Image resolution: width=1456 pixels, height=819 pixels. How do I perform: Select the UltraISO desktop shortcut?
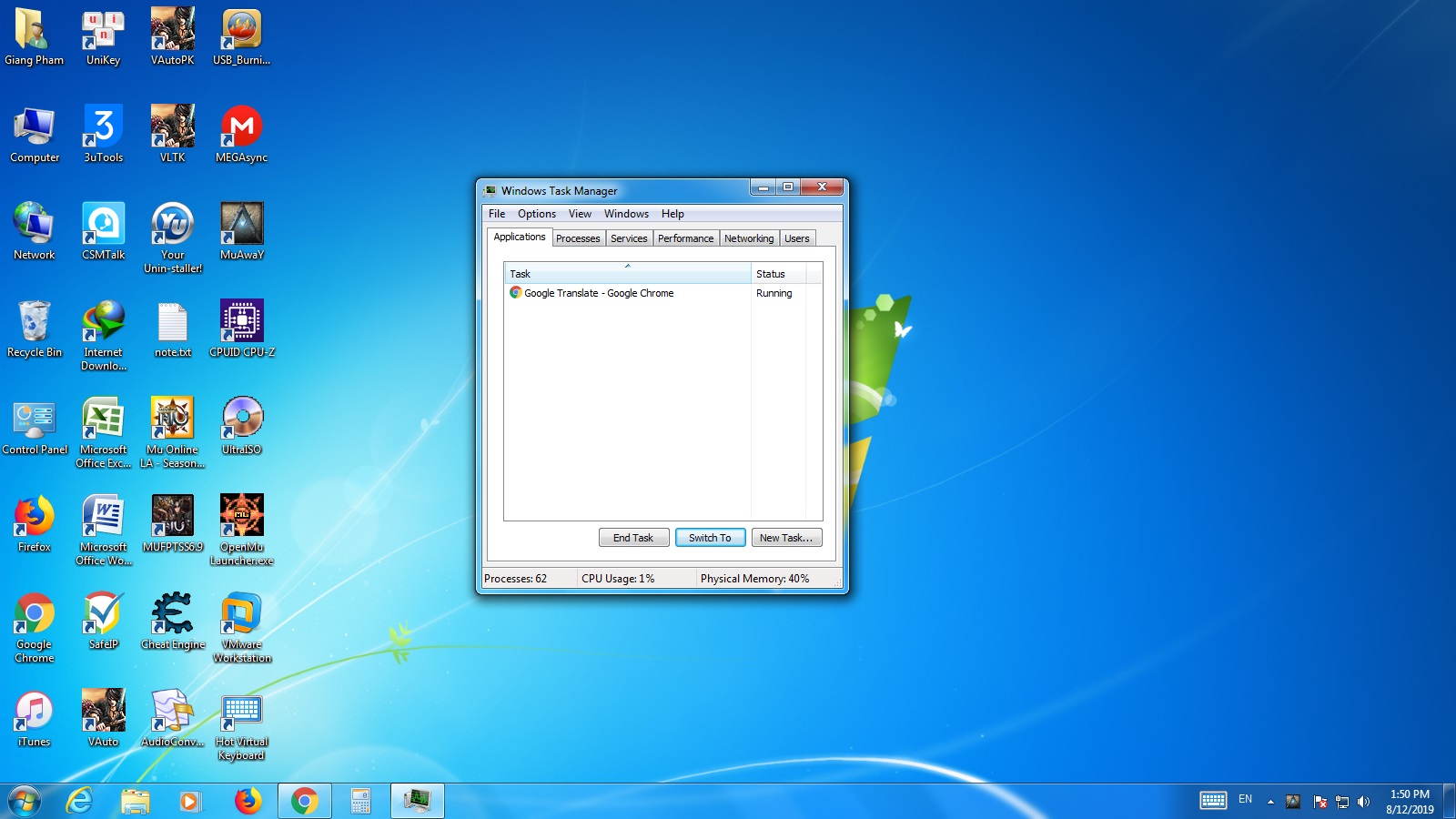click(x=241, y=420)
